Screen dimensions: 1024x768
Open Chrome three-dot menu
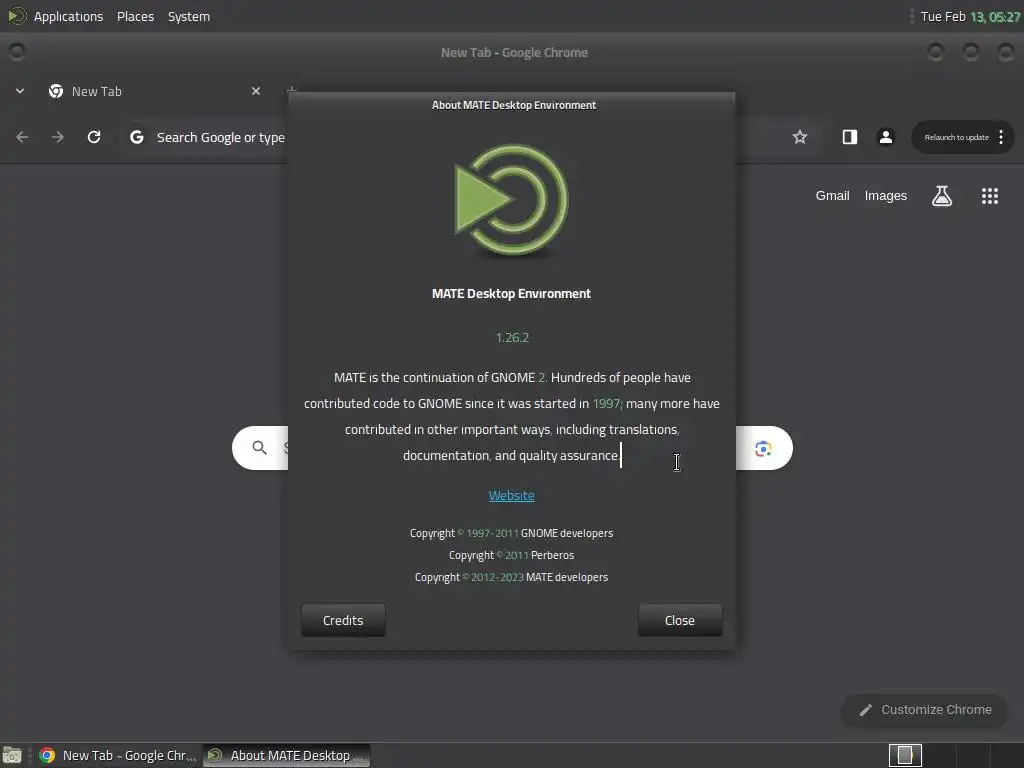(1001, 137)
